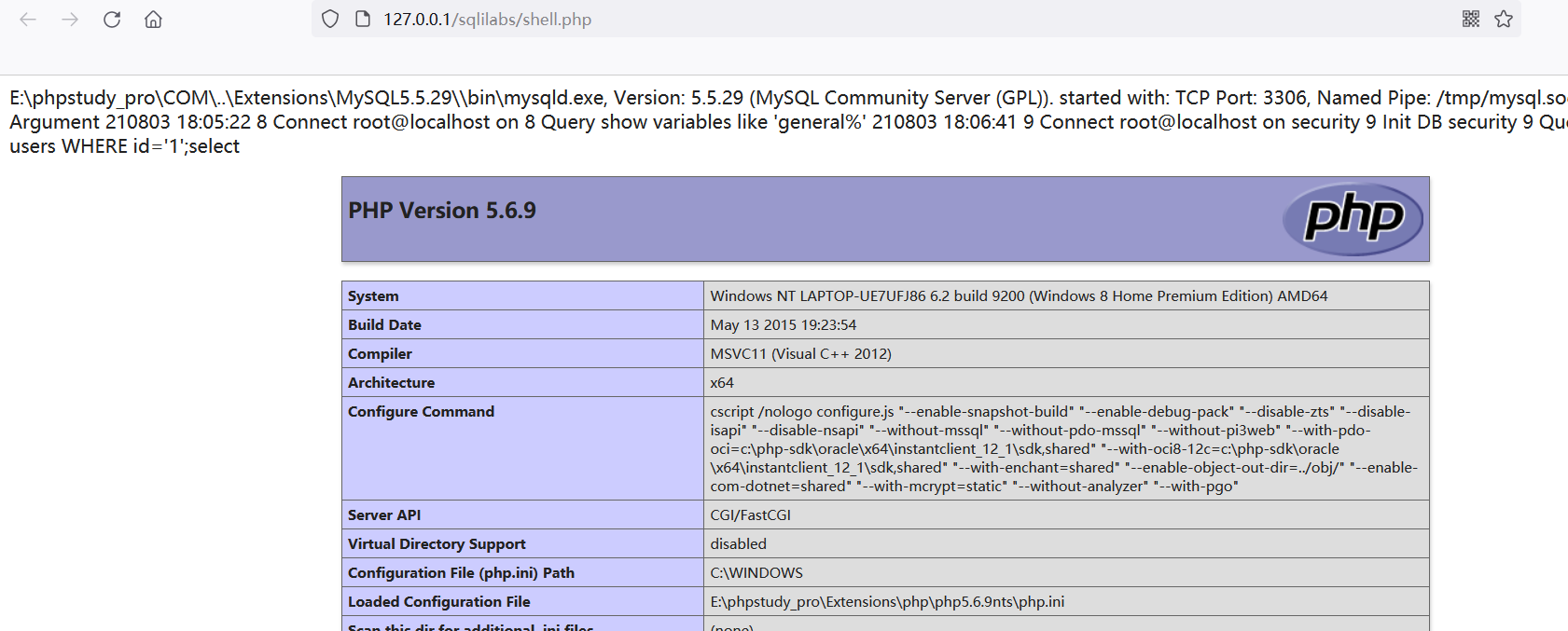Click the Build Date label

coord(384,325)
